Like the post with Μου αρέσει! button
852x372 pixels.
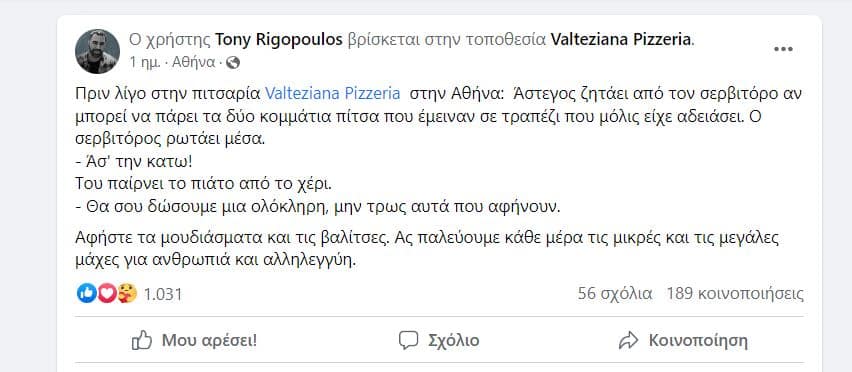point(195,341)
